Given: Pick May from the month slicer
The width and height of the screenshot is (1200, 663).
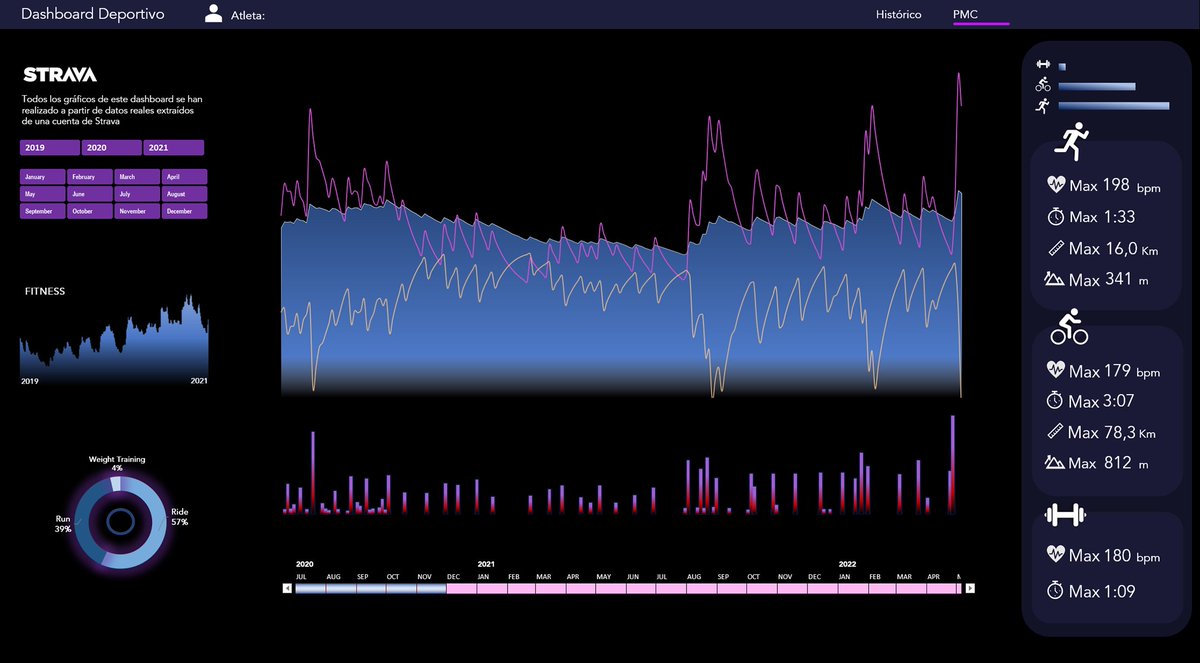Looking at the screenshot, I should tap(43, 194).
